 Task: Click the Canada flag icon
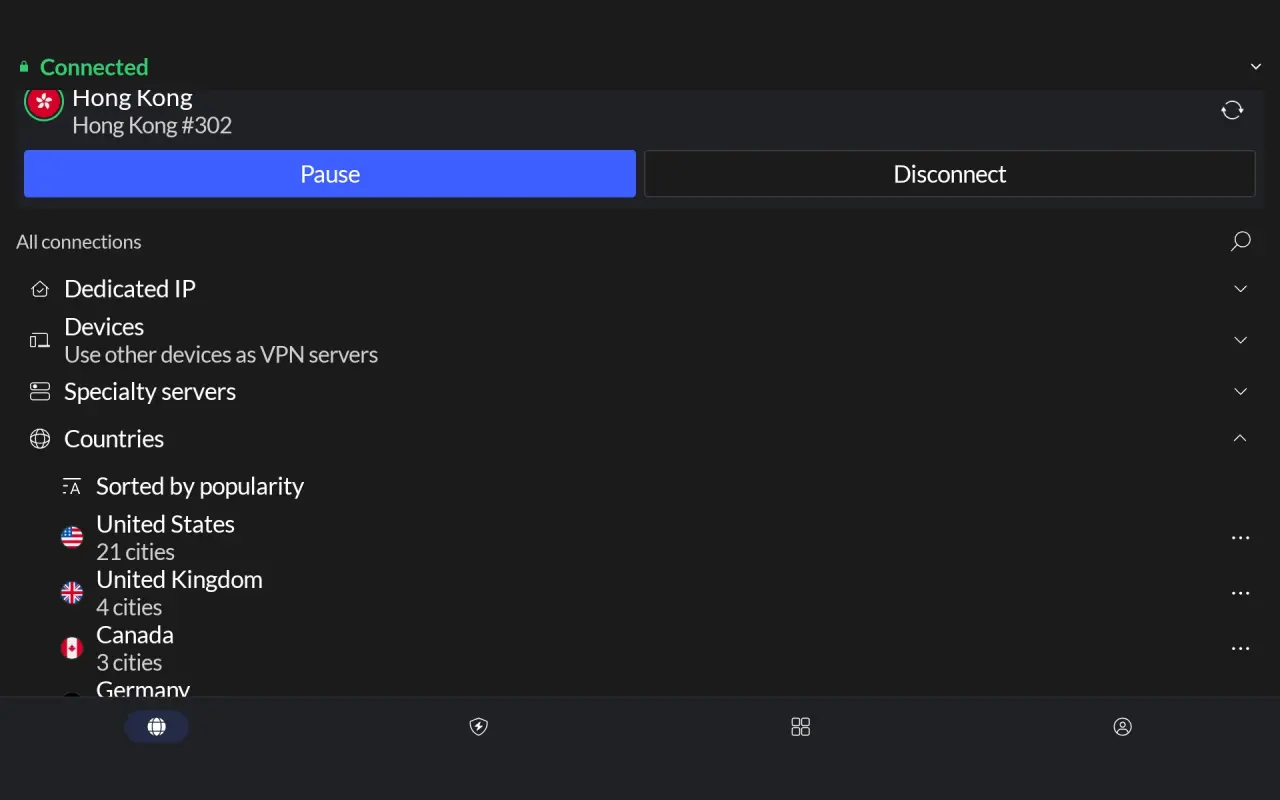(72, 648)
